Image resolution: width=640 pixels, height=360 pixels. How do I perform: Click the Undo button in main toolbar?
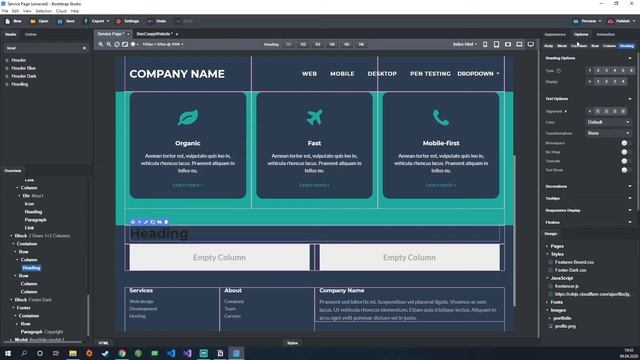[157, 21]
